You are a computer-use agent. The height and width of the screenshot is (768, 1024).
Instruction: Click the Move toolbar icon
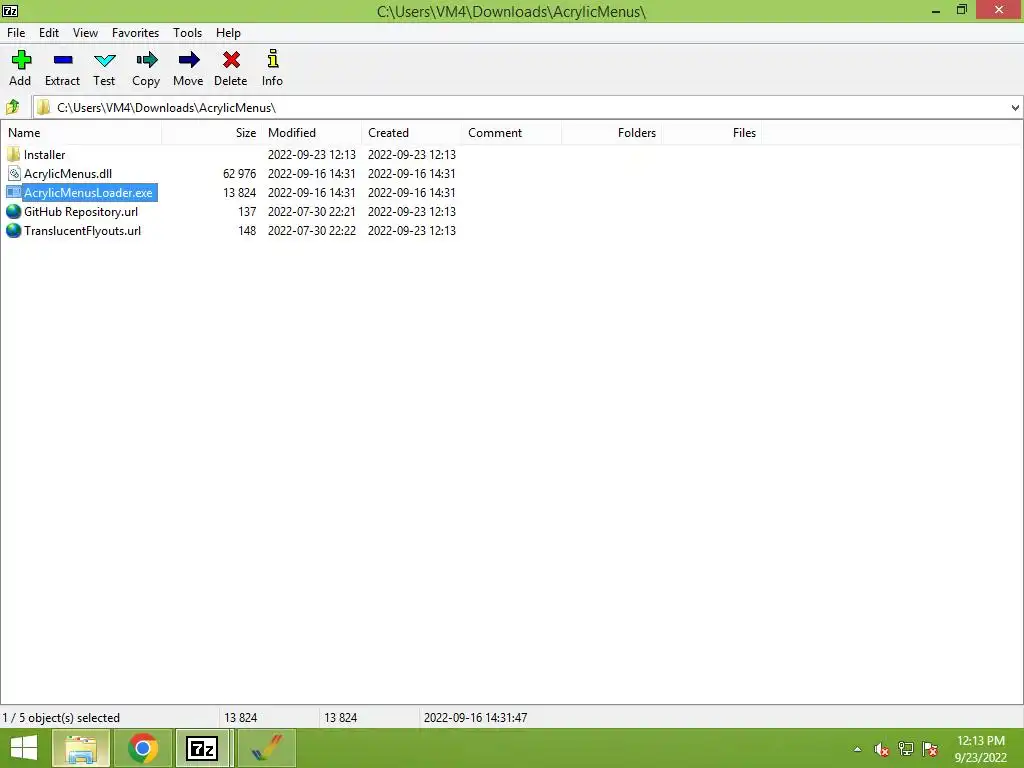(189, 60)
